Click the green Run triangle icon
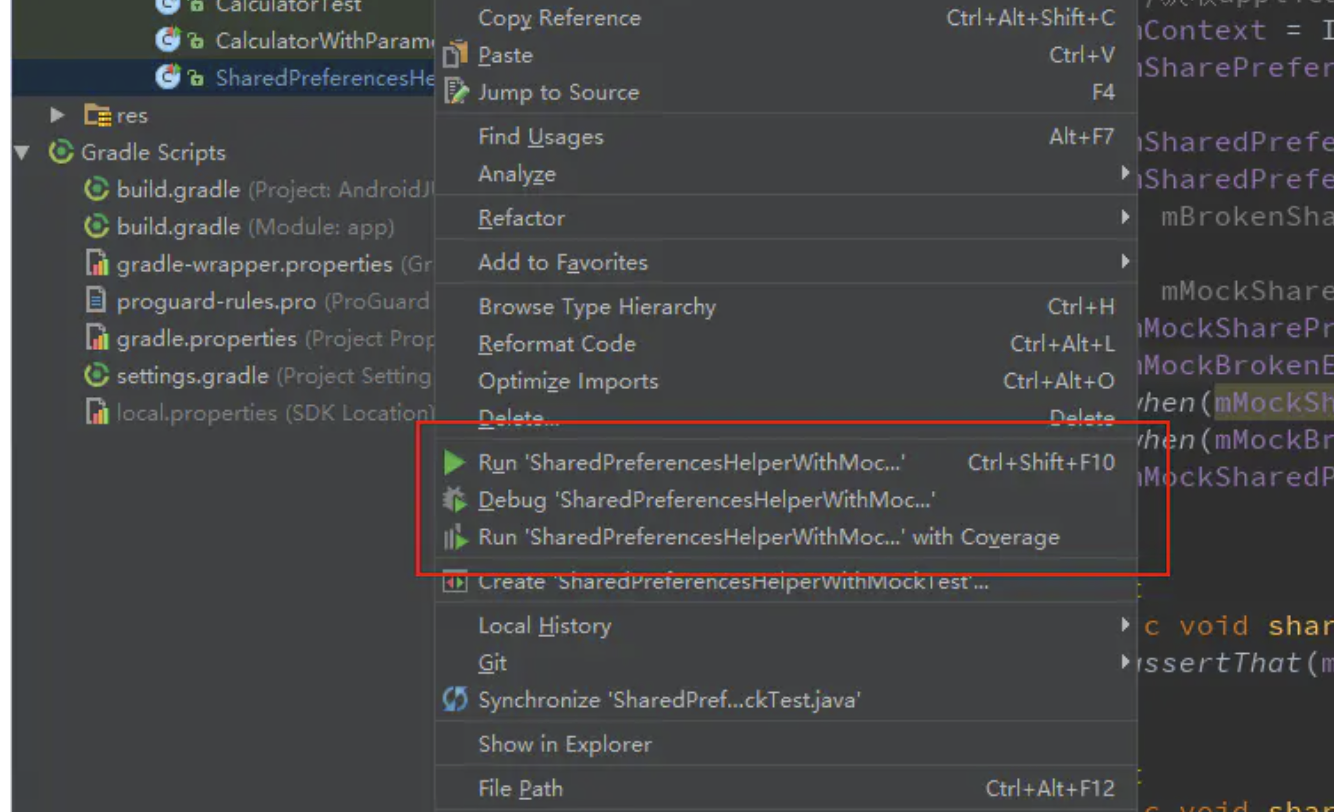1334x812 pixels. [x=455, y=462]
